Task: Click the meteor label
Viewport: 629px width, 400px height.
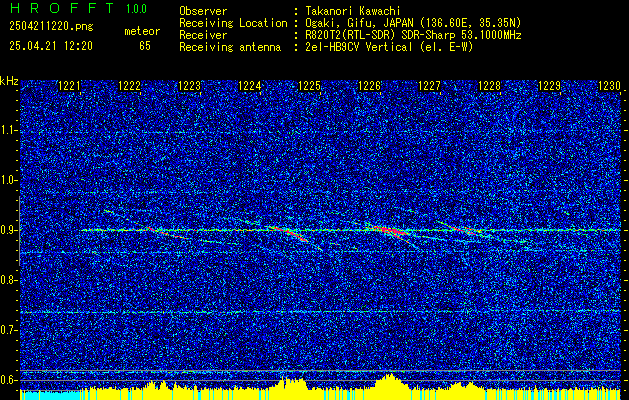Action: click(142, 31)
